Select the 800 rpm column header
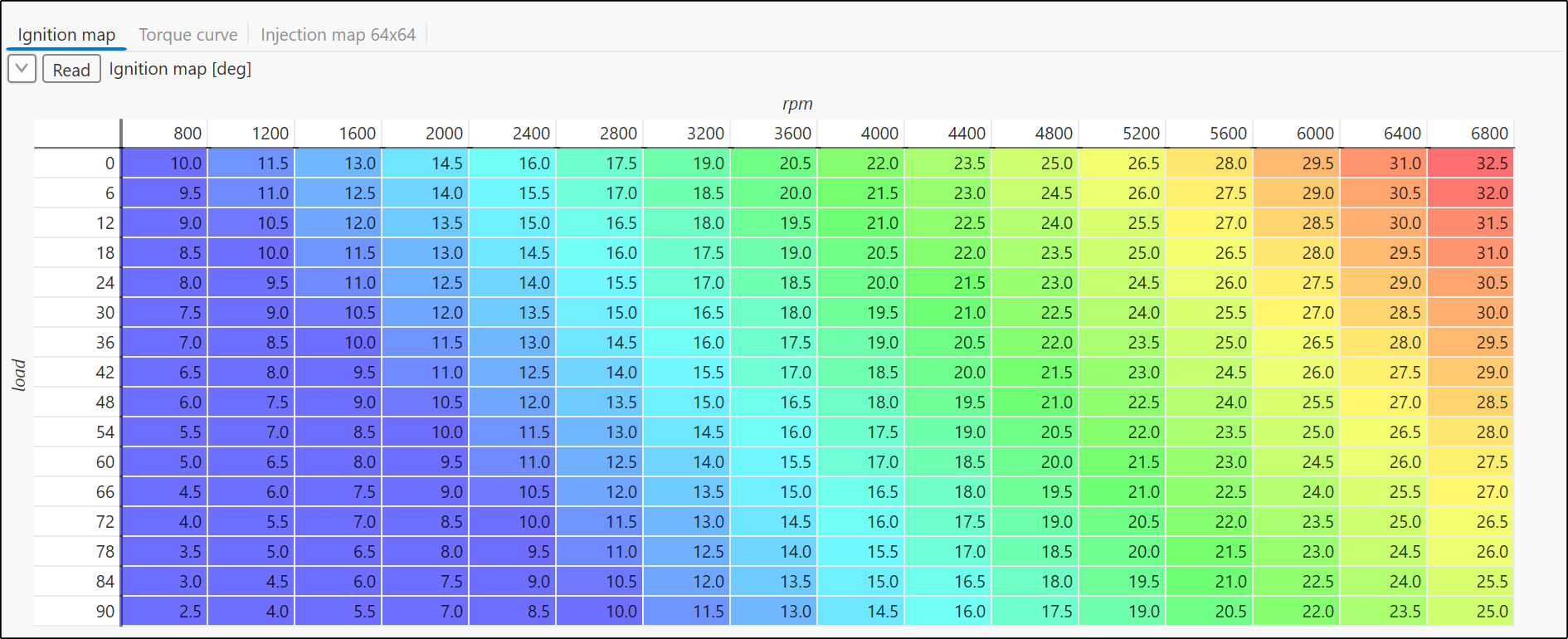The height and width of the screenshot is (639, 1568). click(x=164, y=134)
